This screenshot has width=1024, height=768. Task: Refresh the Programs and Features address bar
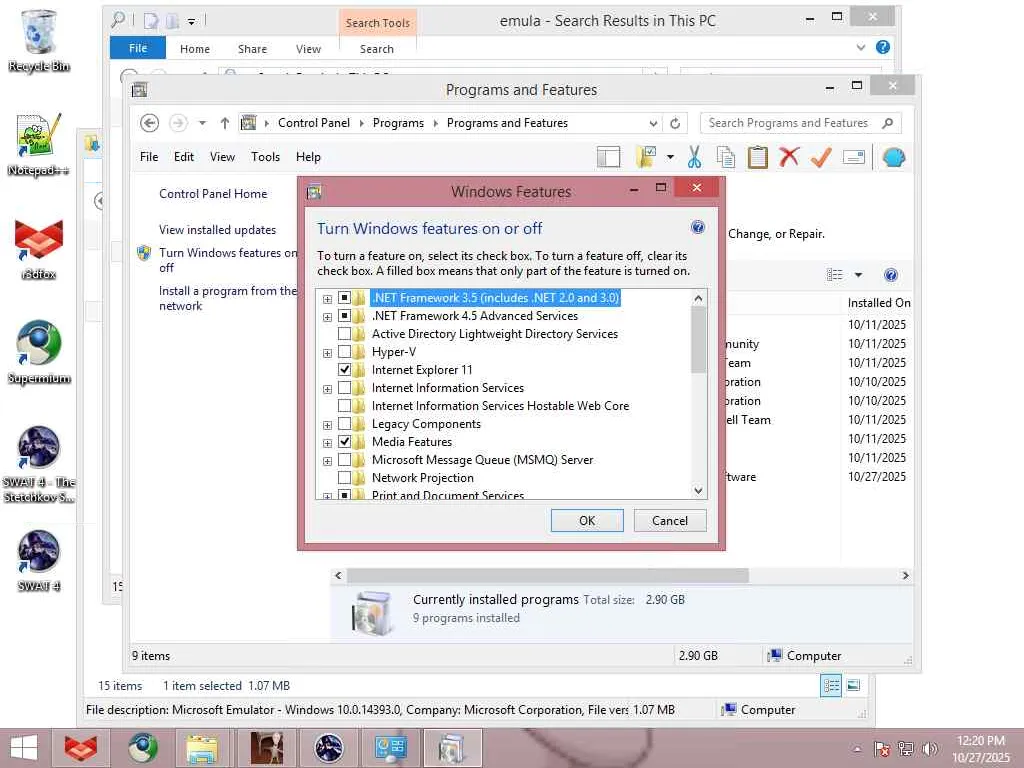tap(675, 123)
